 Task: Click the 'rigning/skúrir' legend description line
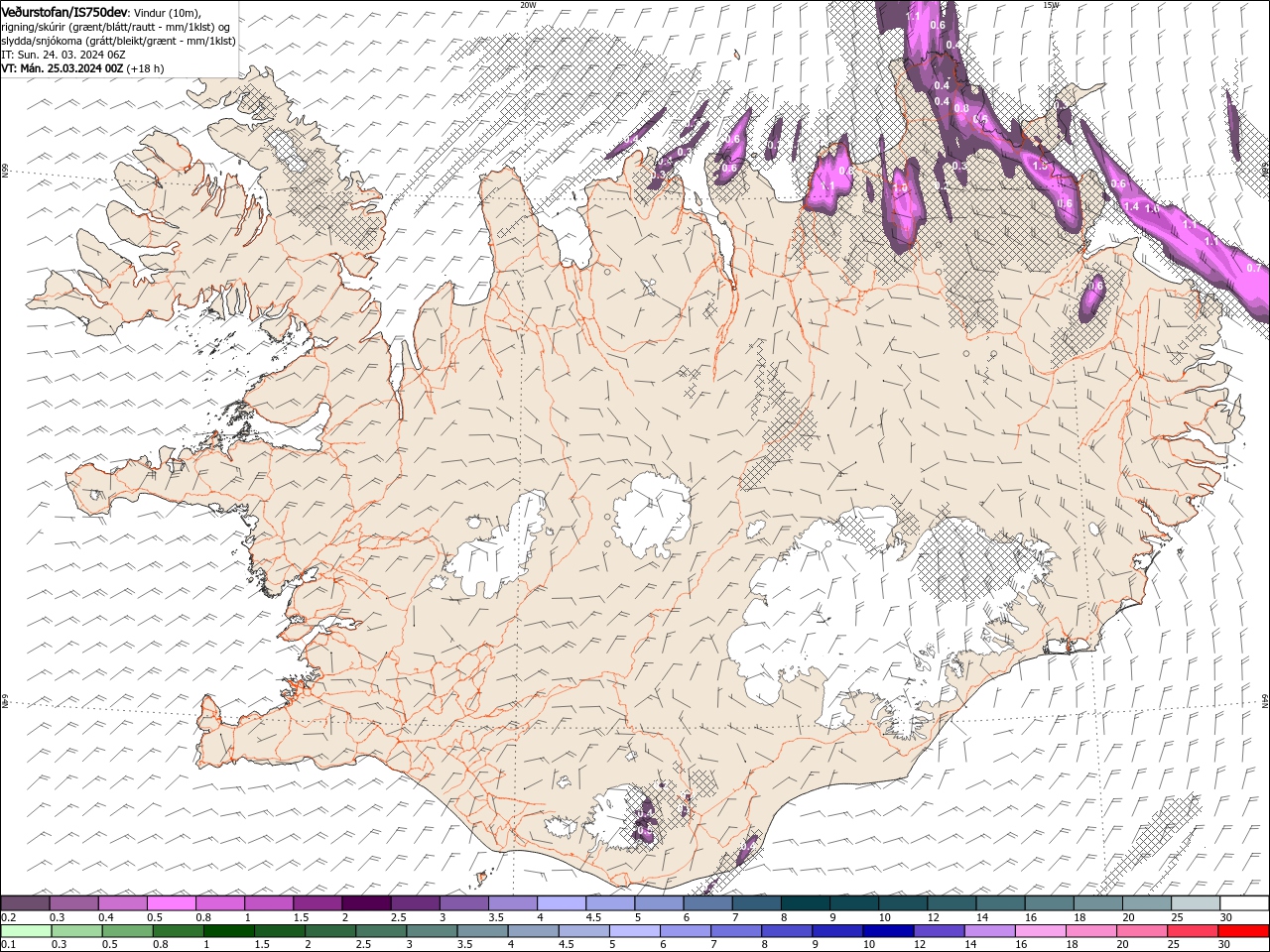pos(116,26)
